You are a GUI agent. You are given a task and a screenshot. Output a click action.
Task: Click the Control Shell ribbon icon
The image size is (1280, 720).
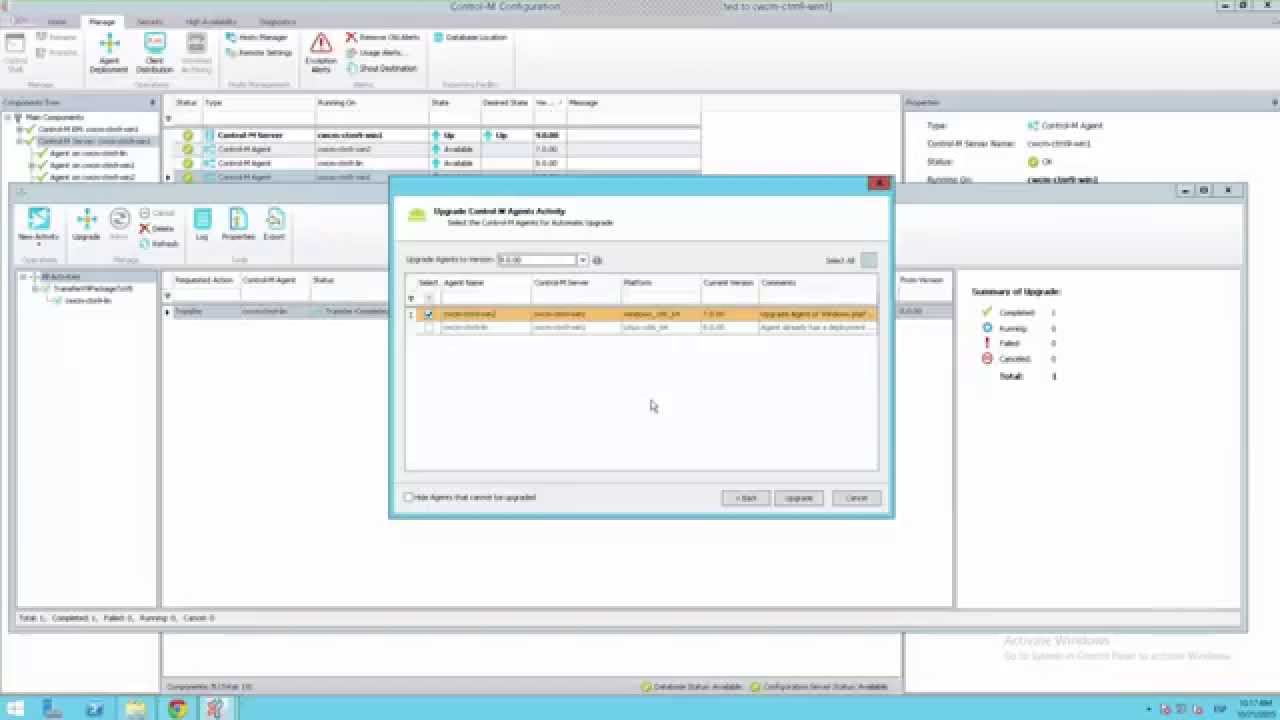(16, 53)
